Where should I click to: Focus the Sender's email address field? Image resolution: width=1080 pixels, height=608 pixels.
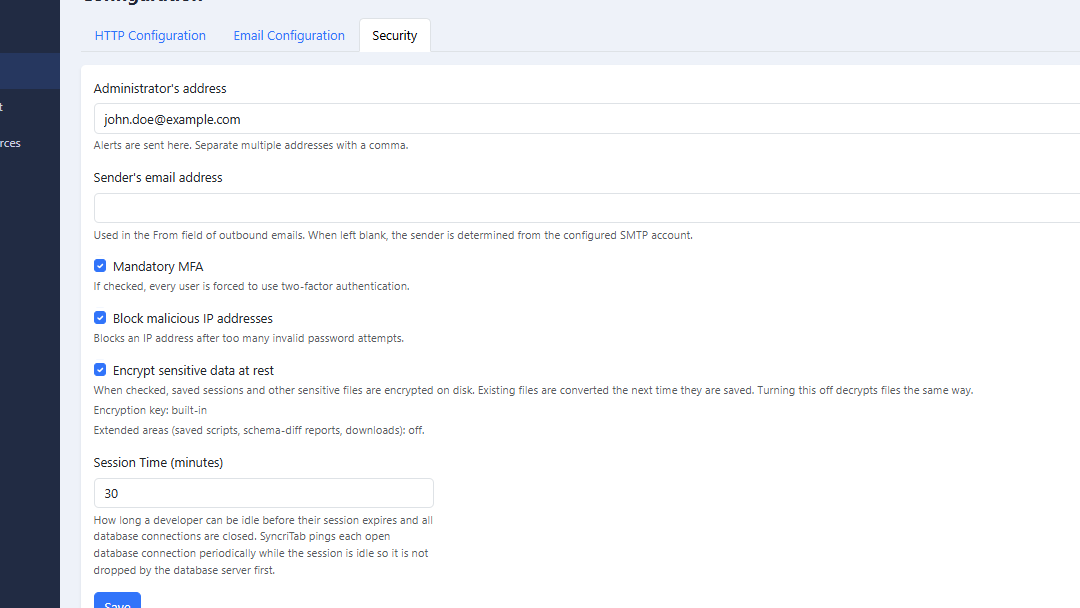pos(587,208)
